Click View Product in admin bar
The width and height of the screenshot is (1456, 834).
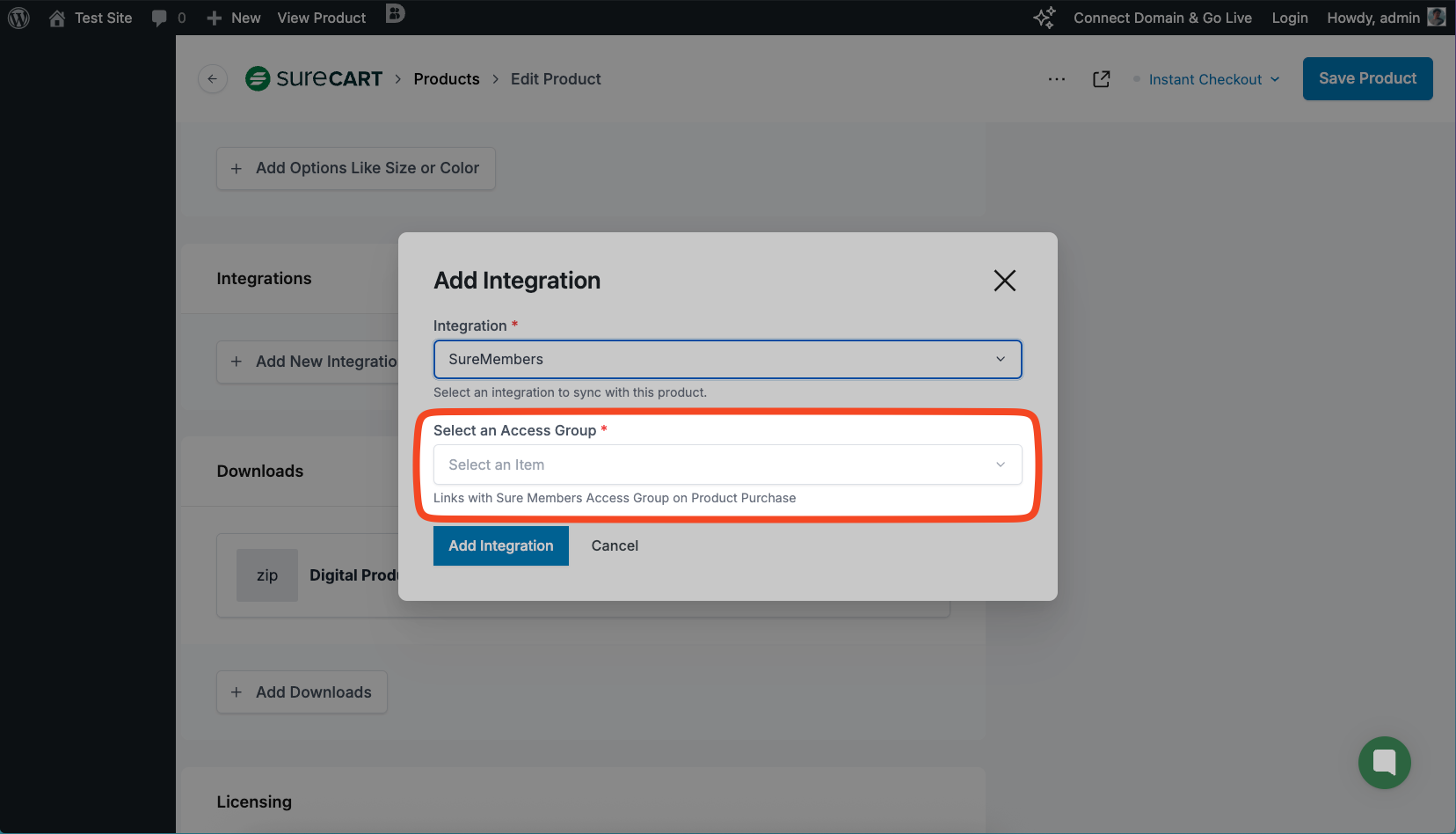click(x=322, y=18)
